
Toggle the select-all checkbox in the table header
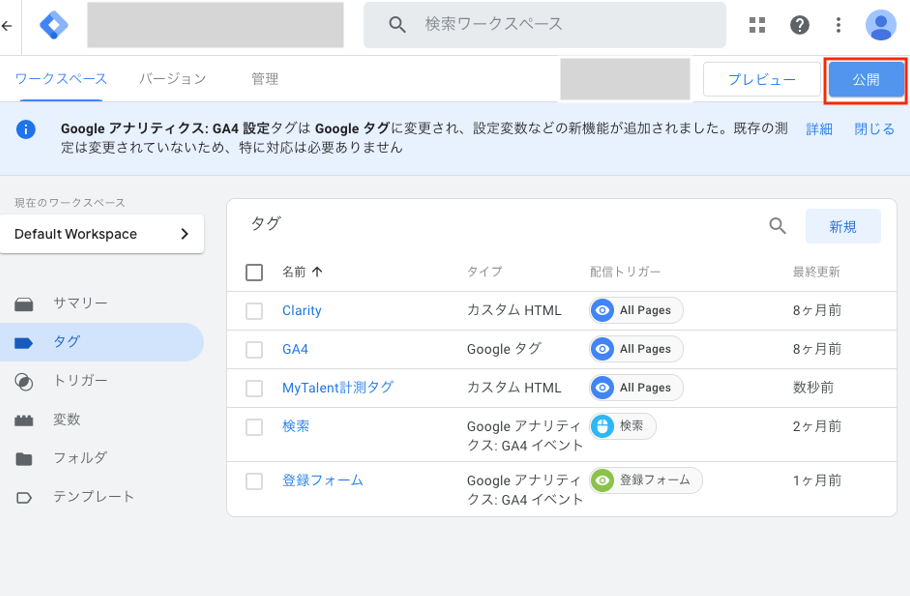(x=254, y=272)
